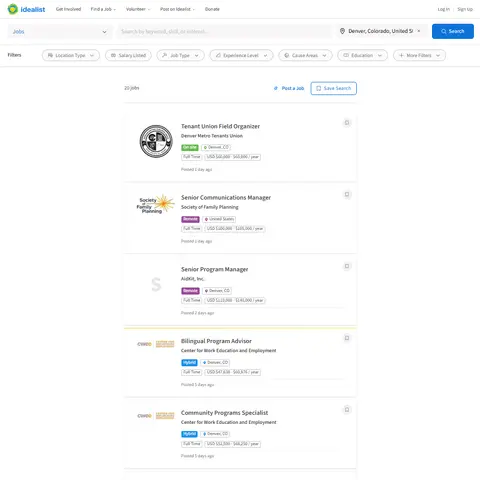This screenshot has width=480, height=480.
Task: Click the location pin icon in search bar
Action: (342, 31)
